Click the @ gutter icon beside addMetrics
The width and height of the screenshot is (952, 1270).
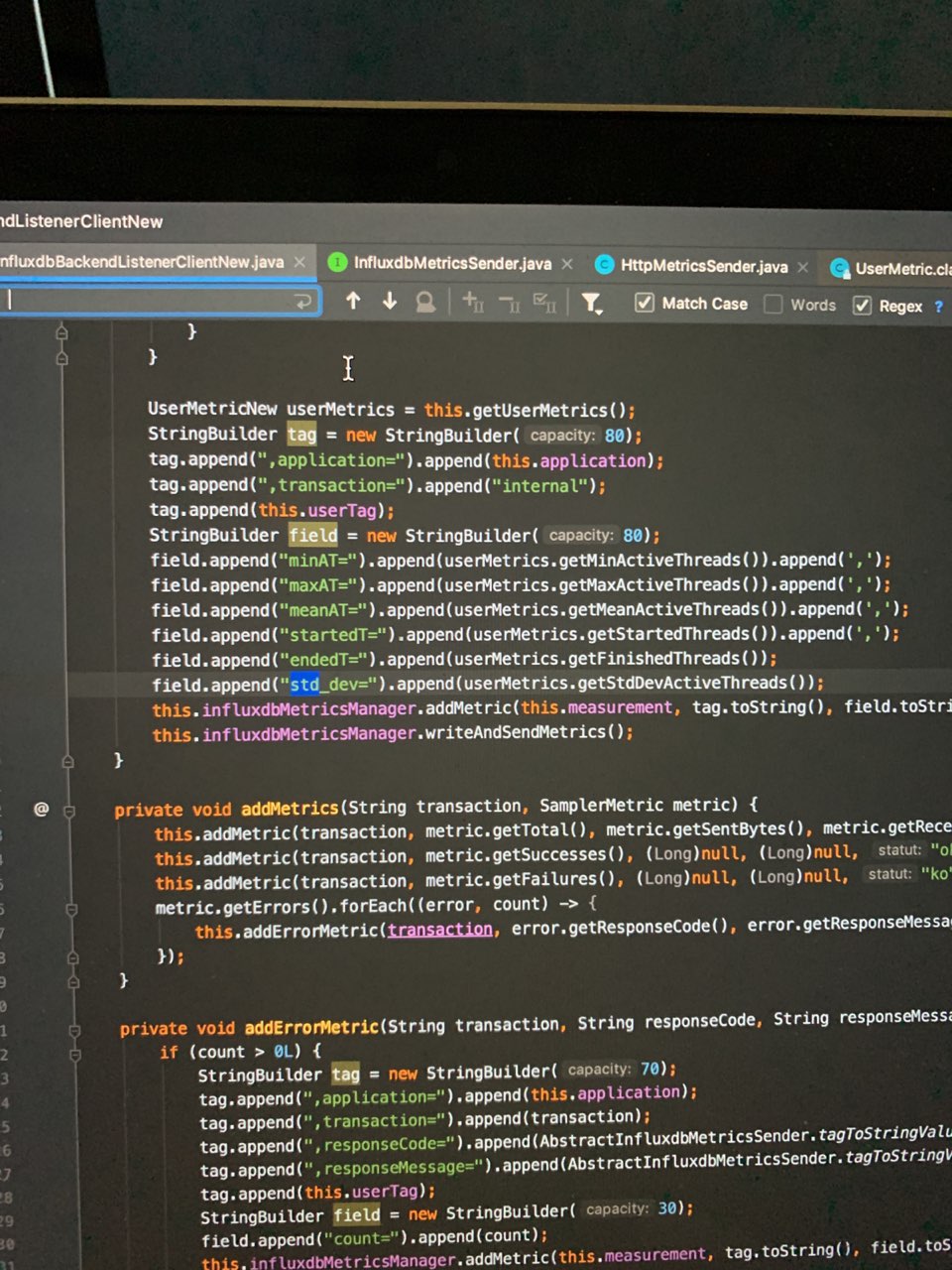tap(41, 809)
